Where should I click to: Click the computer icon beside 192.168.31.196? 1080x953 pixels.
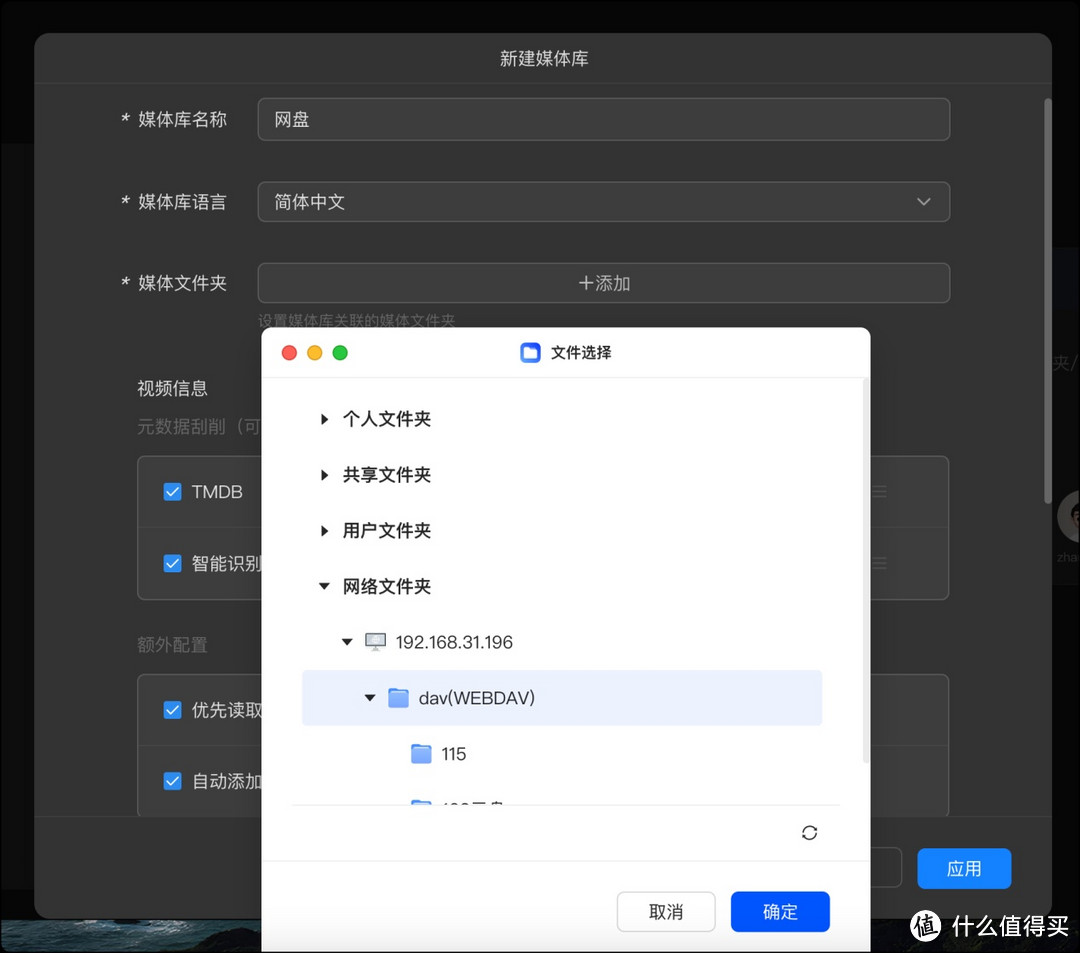tap(375, 642)
